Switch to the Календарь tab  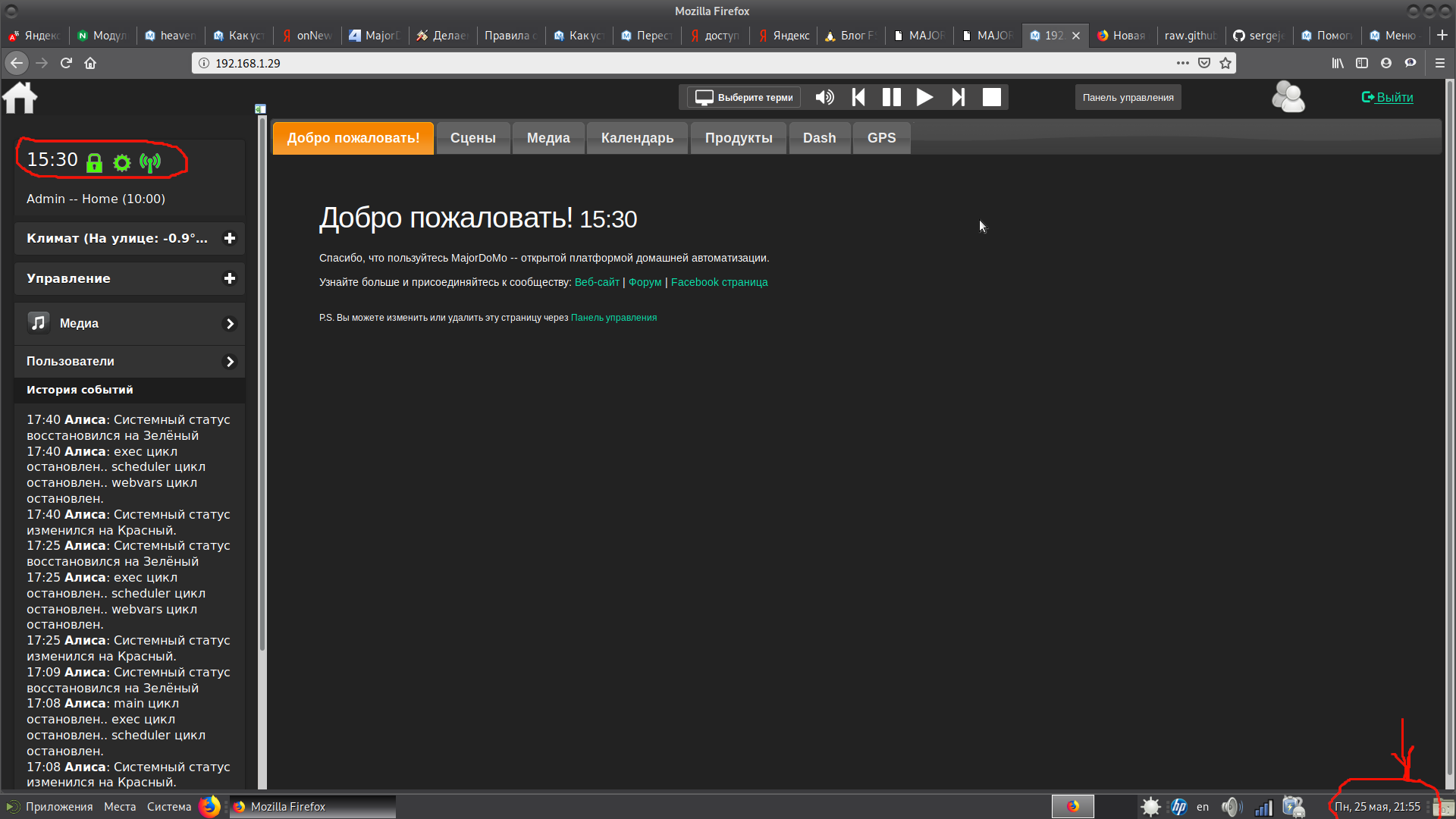(637, 138)
